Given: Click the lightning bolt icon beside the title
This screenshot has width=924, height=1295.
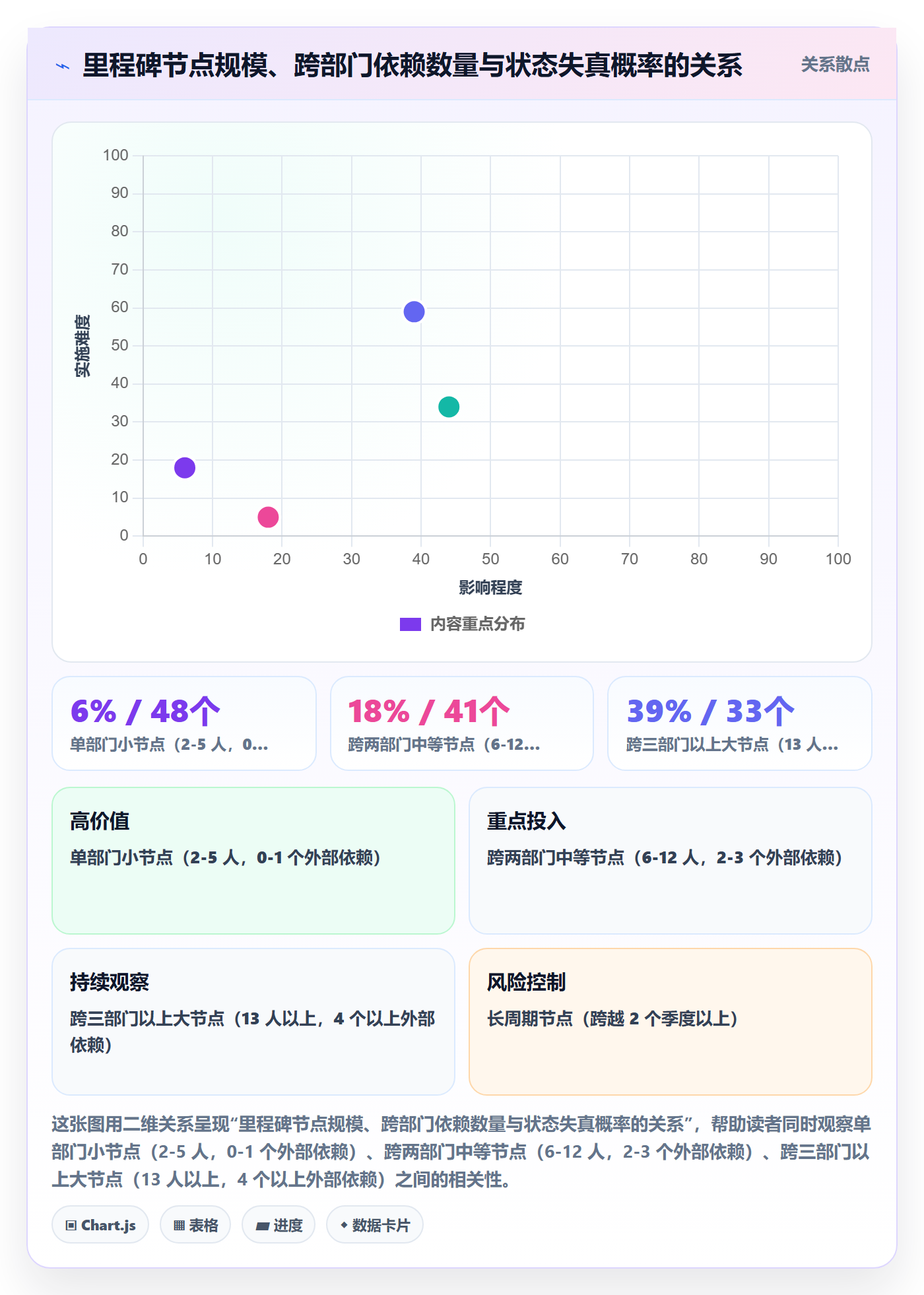Looking at the screenshot, I should (63, 66).
